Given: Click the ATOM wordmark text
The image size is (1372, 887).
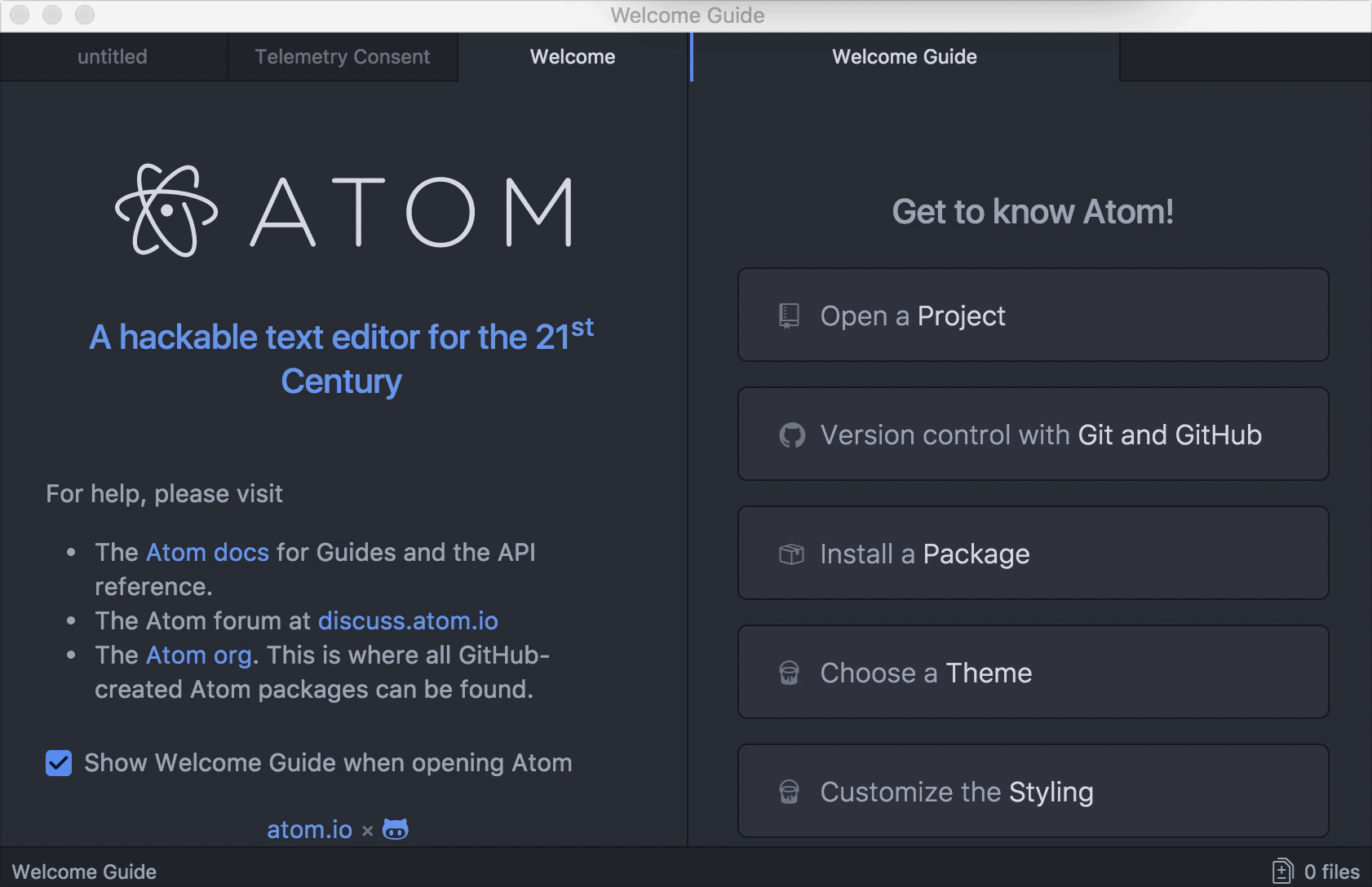Looking at the screenshot, I should [411, 212].
